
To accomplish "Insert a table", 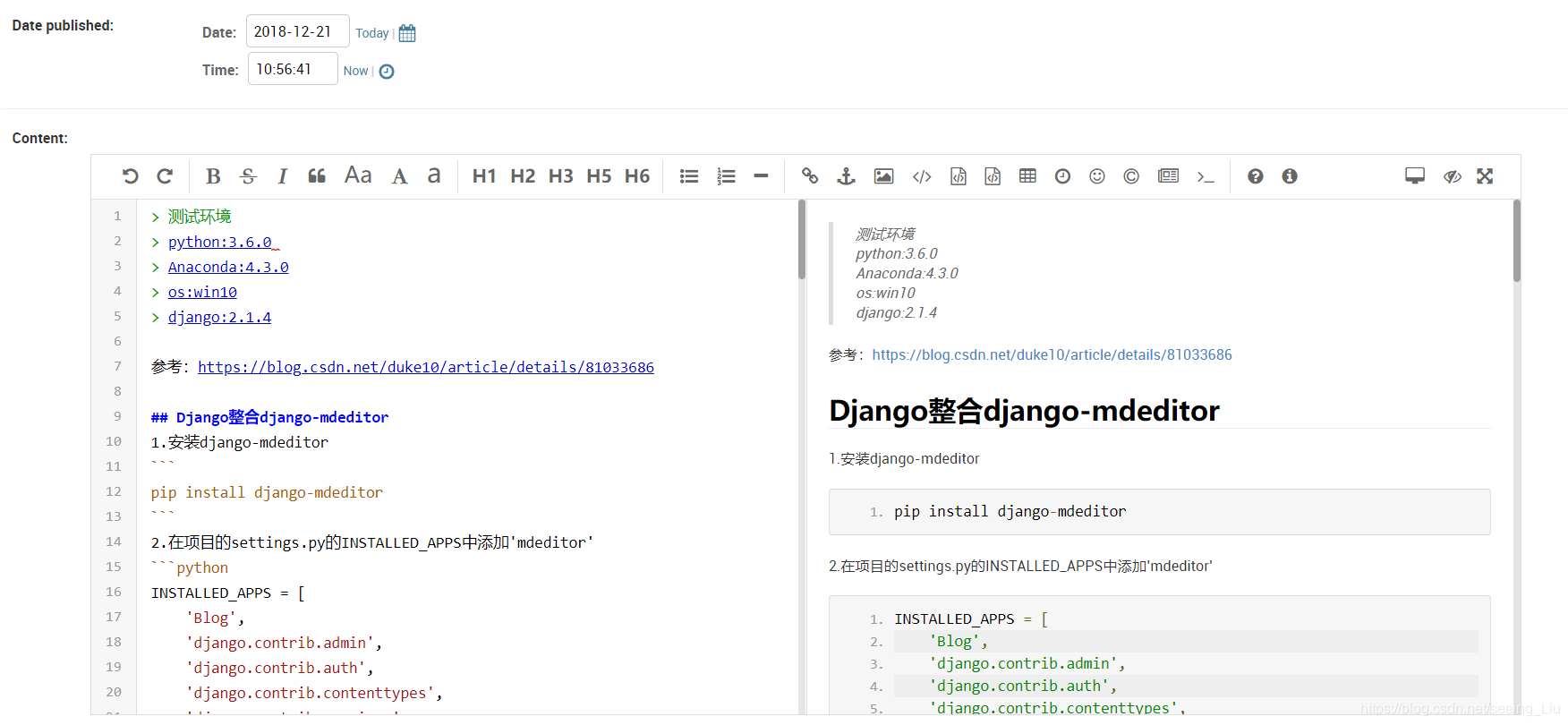I will [1027, 176].
